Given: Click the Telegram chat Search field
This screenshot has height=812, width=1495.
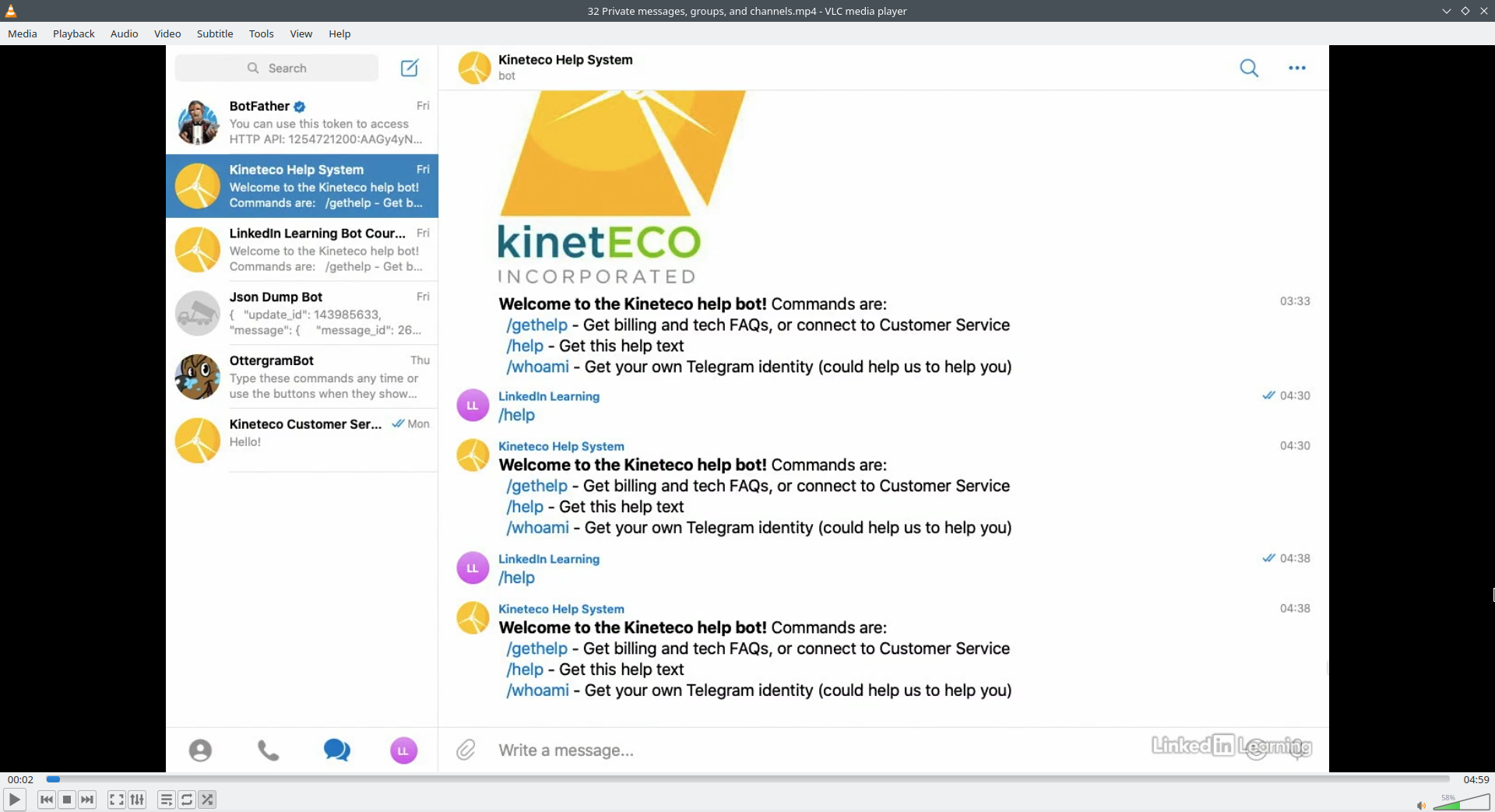Looking at the screenshot, I should tap(276, 68).
